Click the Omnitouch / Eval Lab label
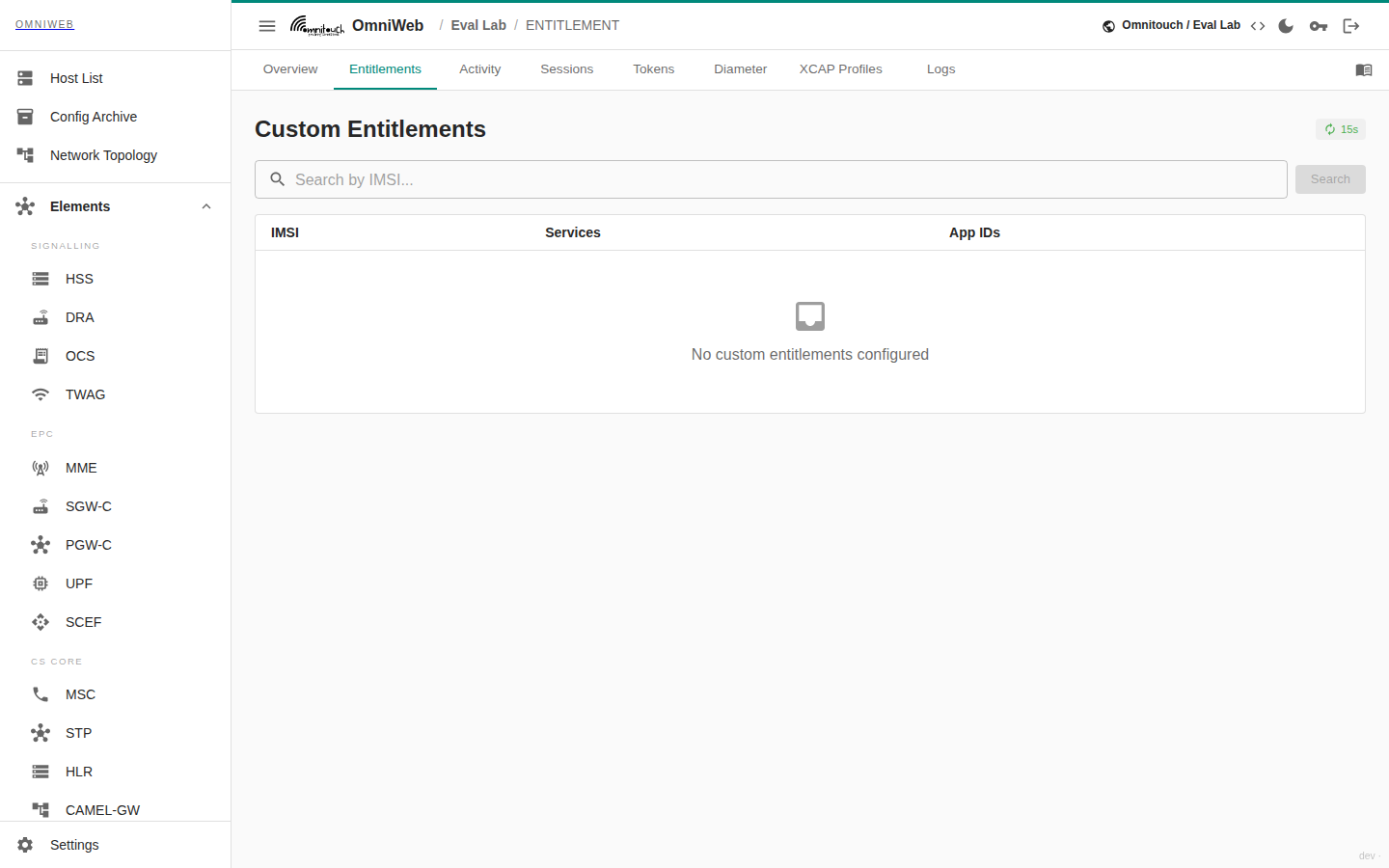This screenshot has width=1389, height=868. [x=1181, y=25]
